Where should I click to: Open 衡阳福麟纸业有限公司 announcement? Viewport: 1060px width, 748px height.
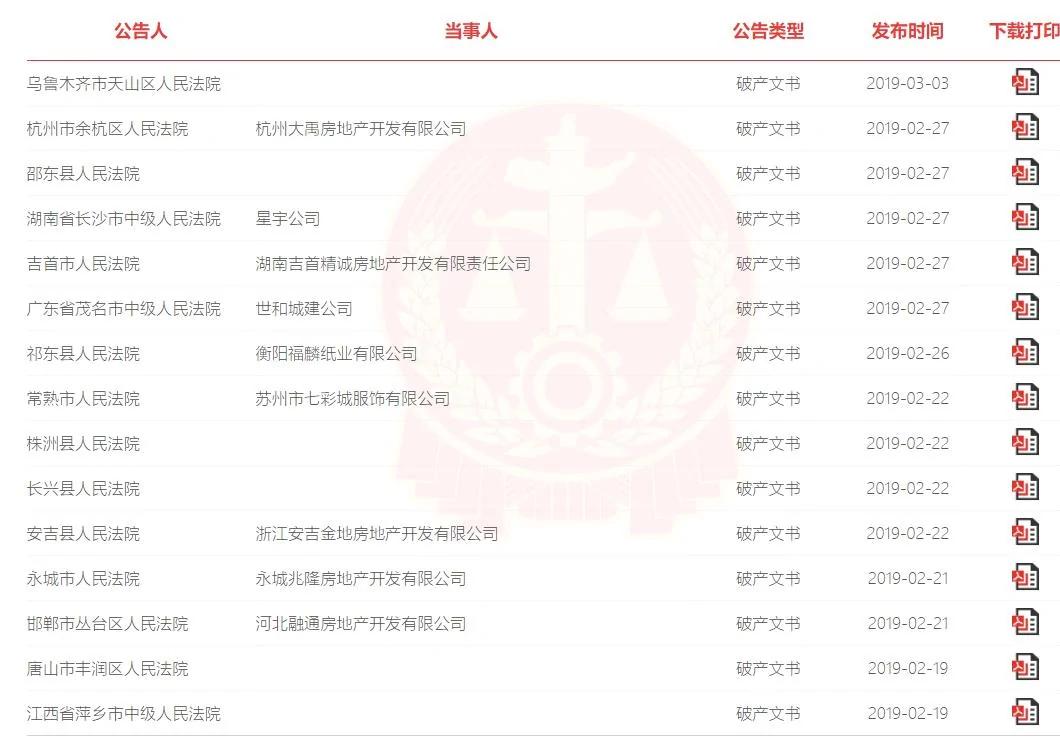tap(337, 354)
